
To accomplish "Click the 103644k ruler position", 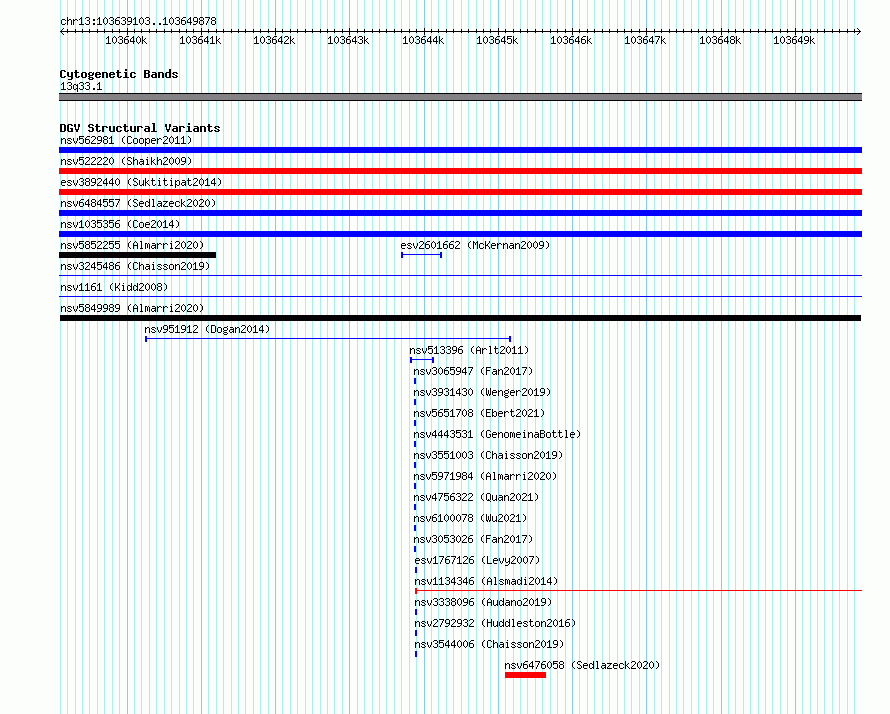I will click(x=423, y=40).
